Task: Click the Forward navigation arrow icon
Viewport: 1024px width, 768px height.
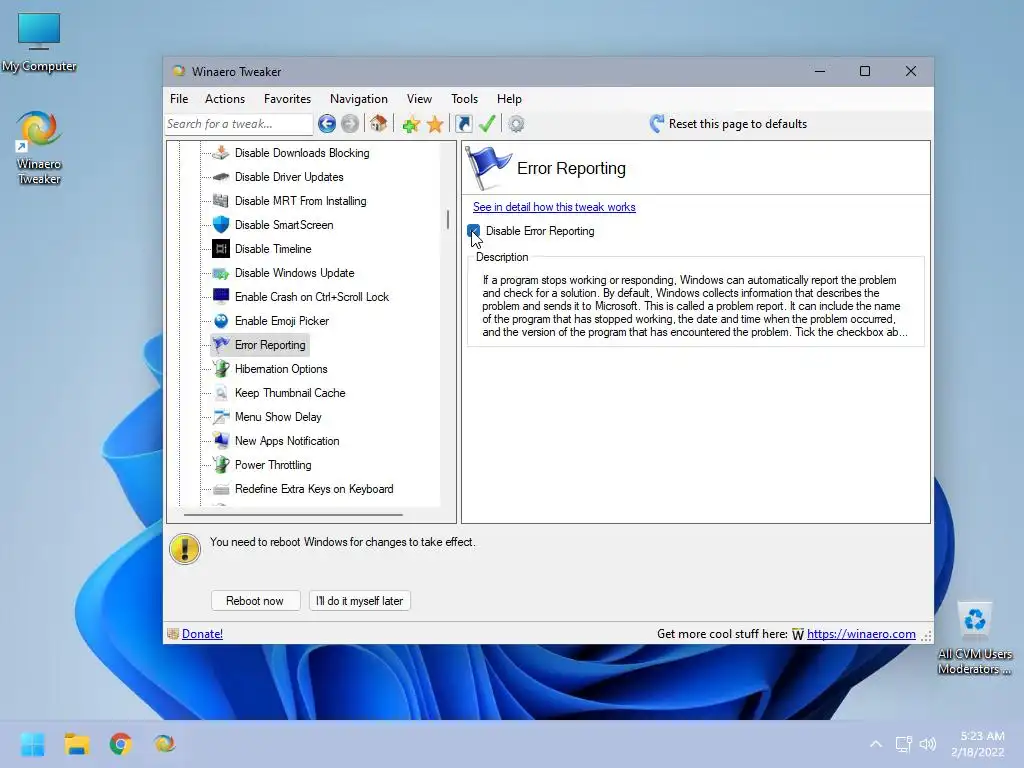Action: 350,123
